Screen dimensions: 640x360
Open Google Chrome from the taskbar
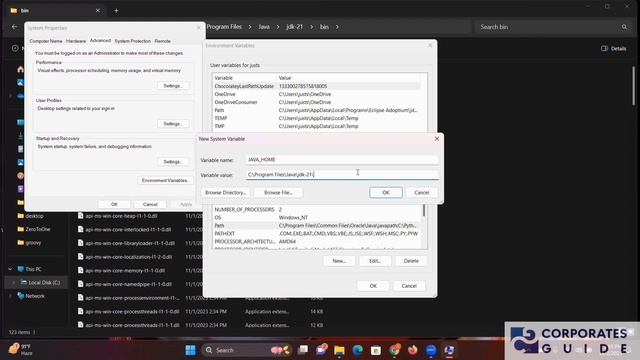point(394,350)
